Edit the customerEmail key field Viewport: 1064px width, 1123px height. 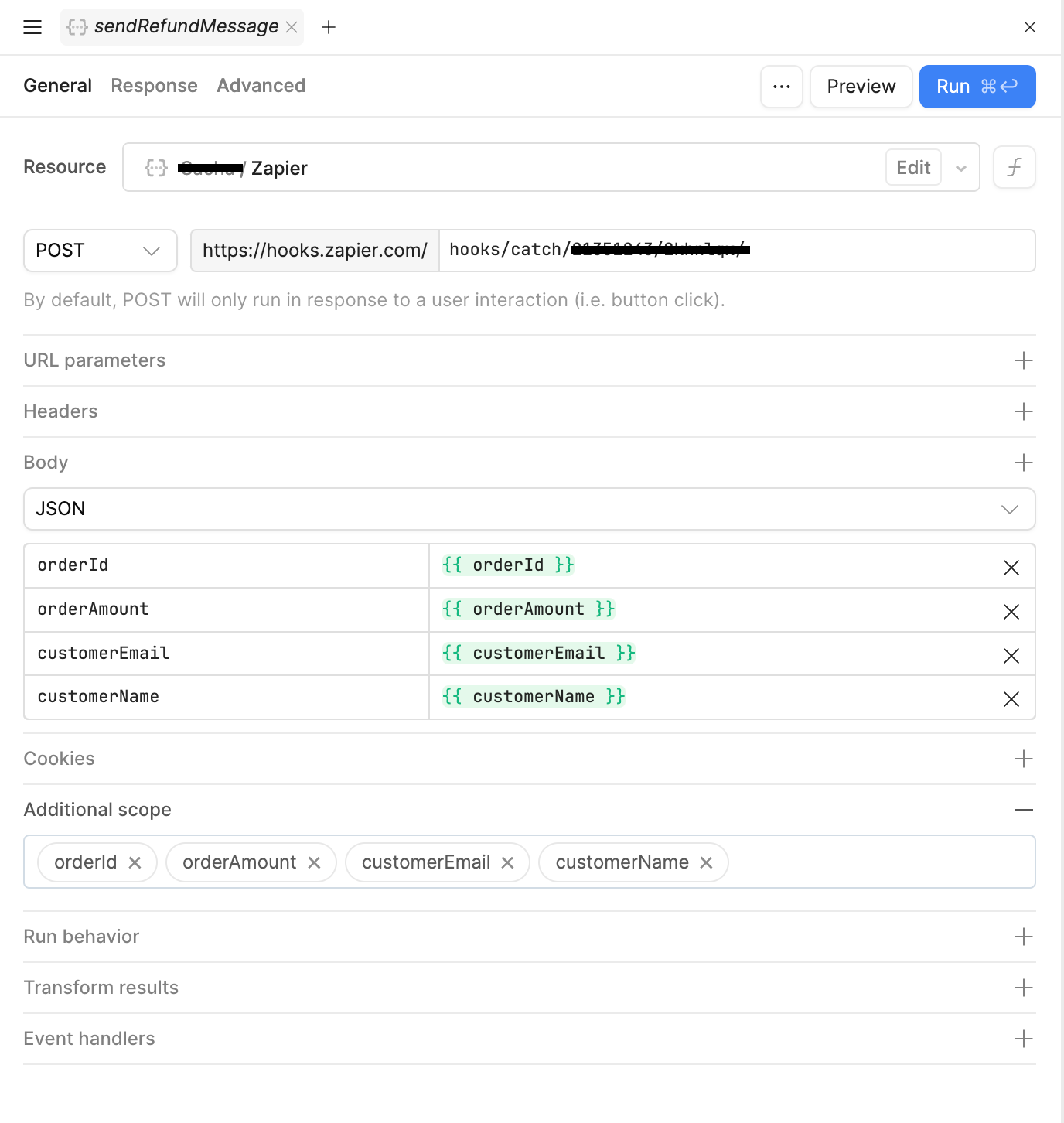[x=227, y=654]
